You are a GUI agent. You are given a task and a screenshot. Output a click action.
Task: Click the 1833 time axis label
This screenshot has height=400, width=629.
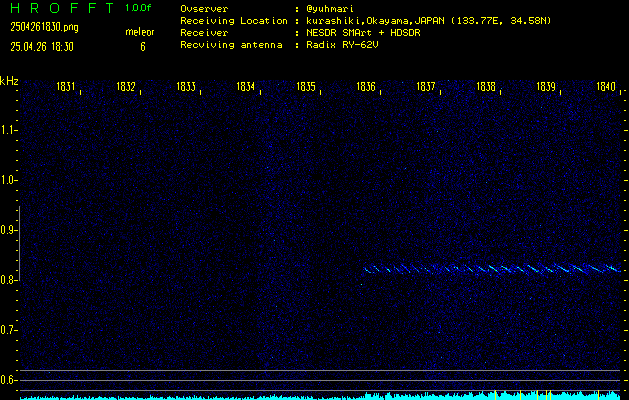(186, 86)
